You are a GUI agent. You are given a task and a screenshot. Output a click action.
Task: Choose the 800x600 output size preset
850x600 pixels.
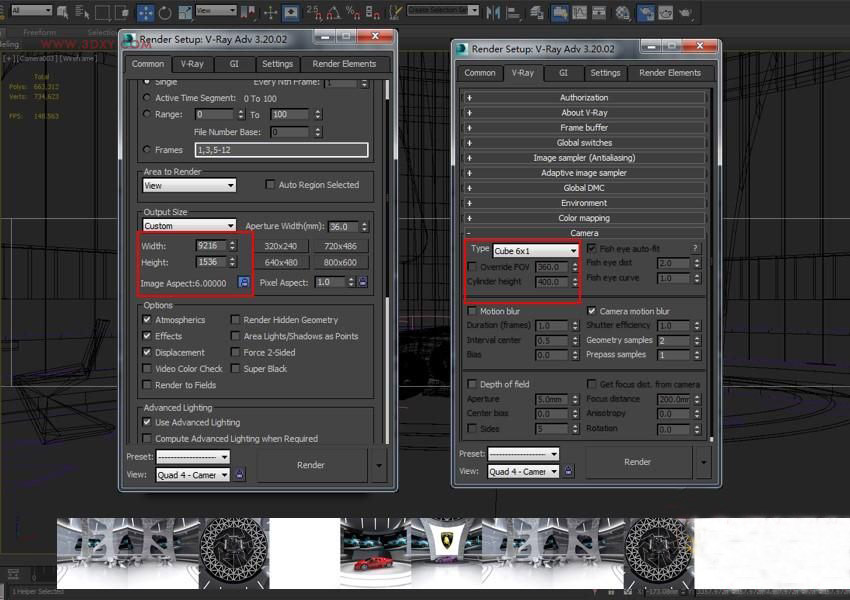pos(340,262)
